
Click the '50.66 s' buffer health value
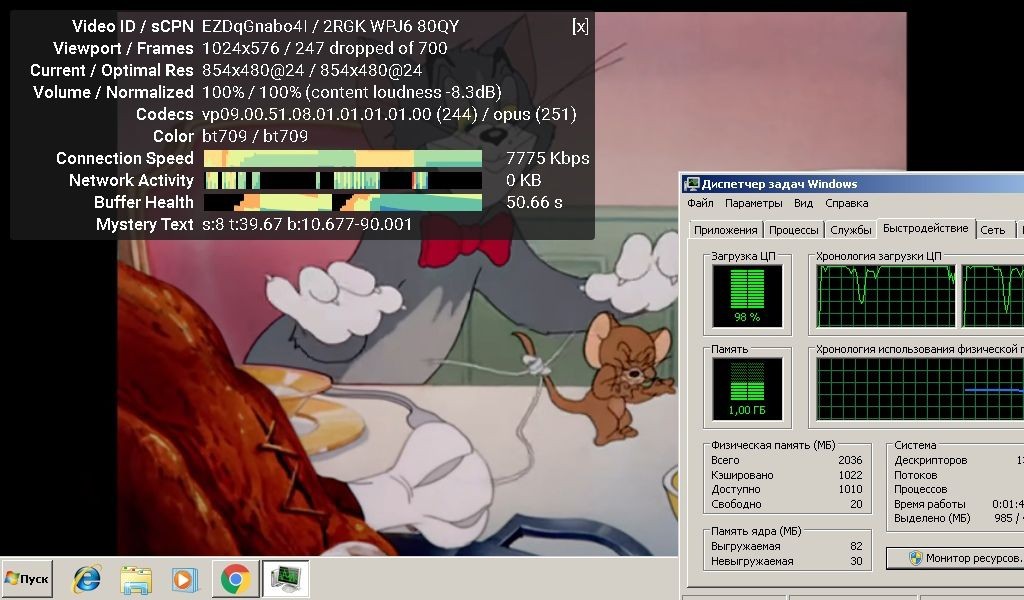pyautogui.click(x=534, y=202)
